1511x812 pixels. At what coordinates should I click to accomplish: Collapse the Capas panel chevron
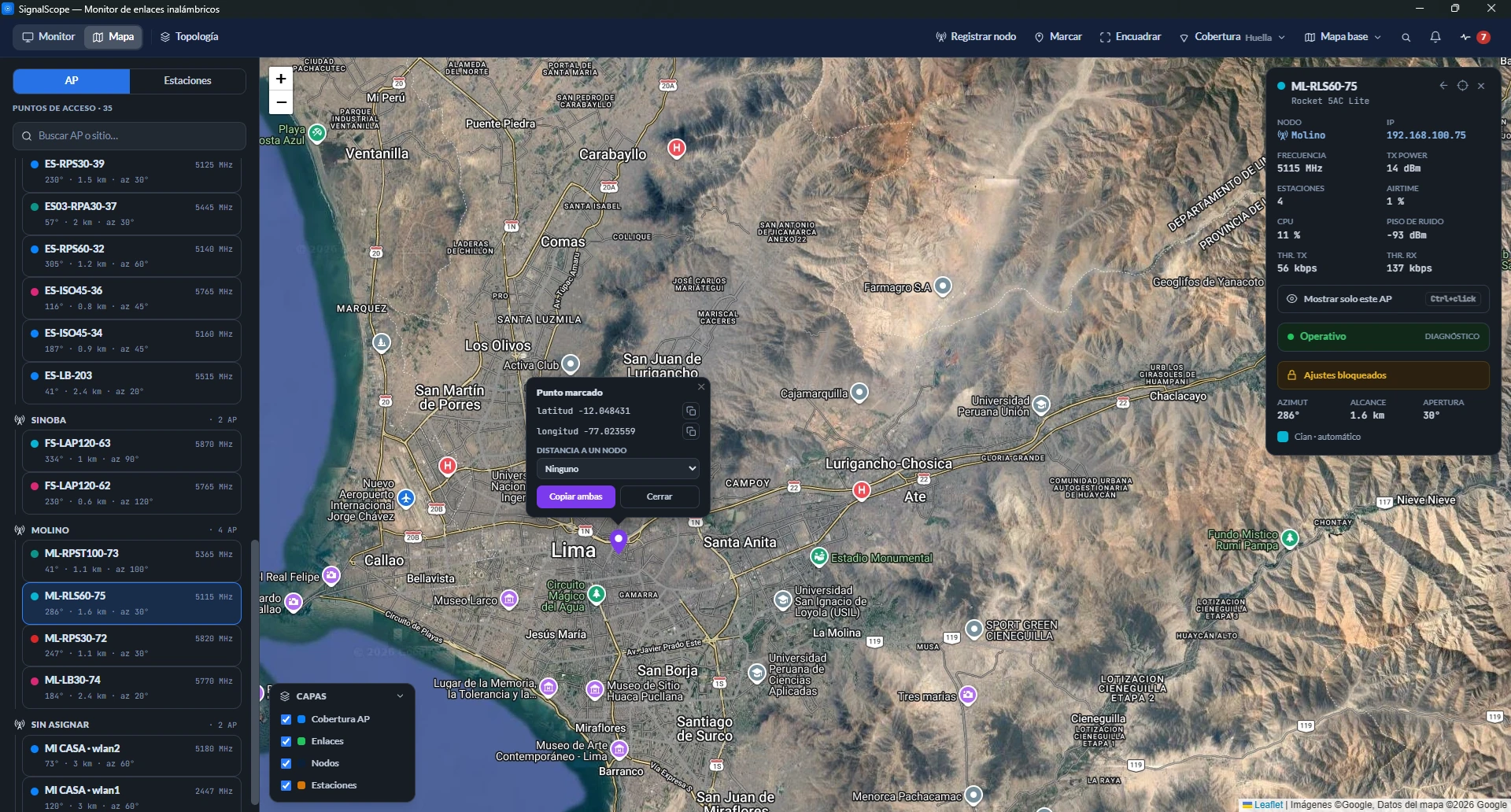tap(400, 696)
